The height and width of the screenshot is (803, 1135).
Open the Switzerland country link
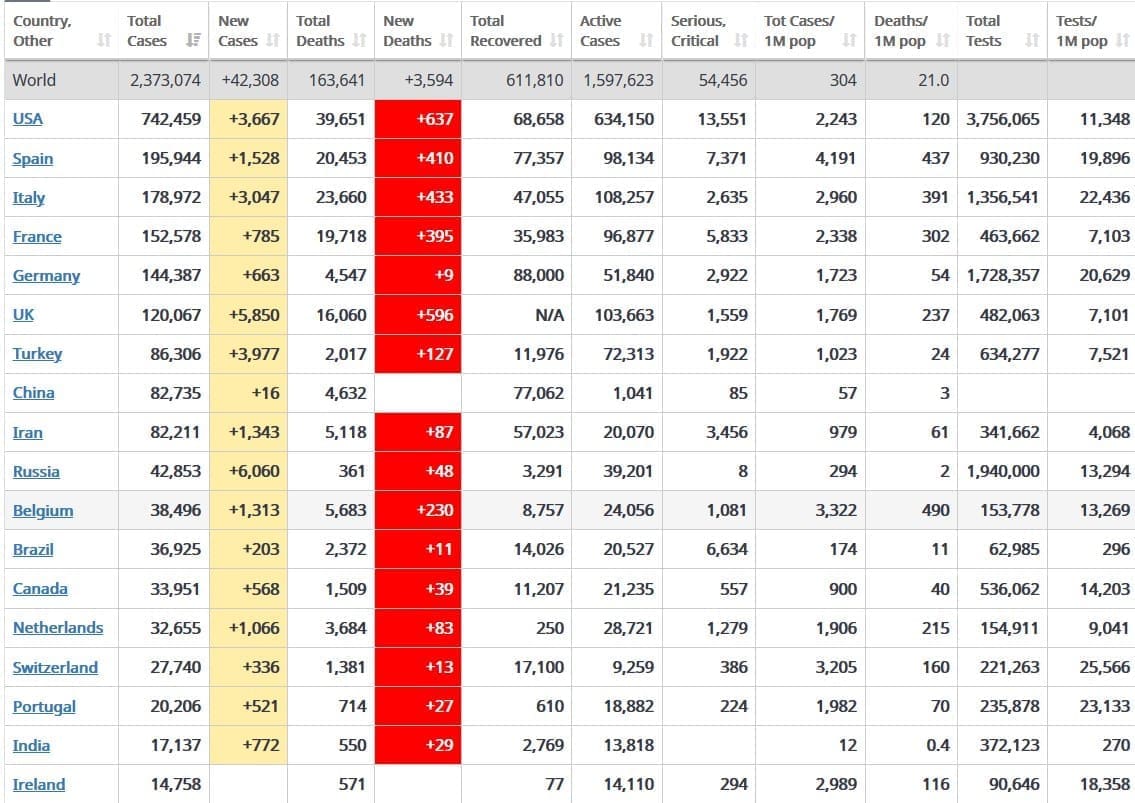(x=55, y=667)
